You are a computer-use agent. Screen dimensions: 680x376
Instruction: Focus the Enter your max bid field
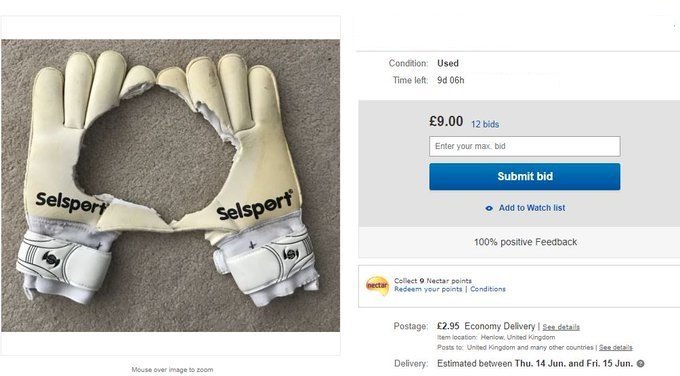pyautogui.click(x=525, y=147)
